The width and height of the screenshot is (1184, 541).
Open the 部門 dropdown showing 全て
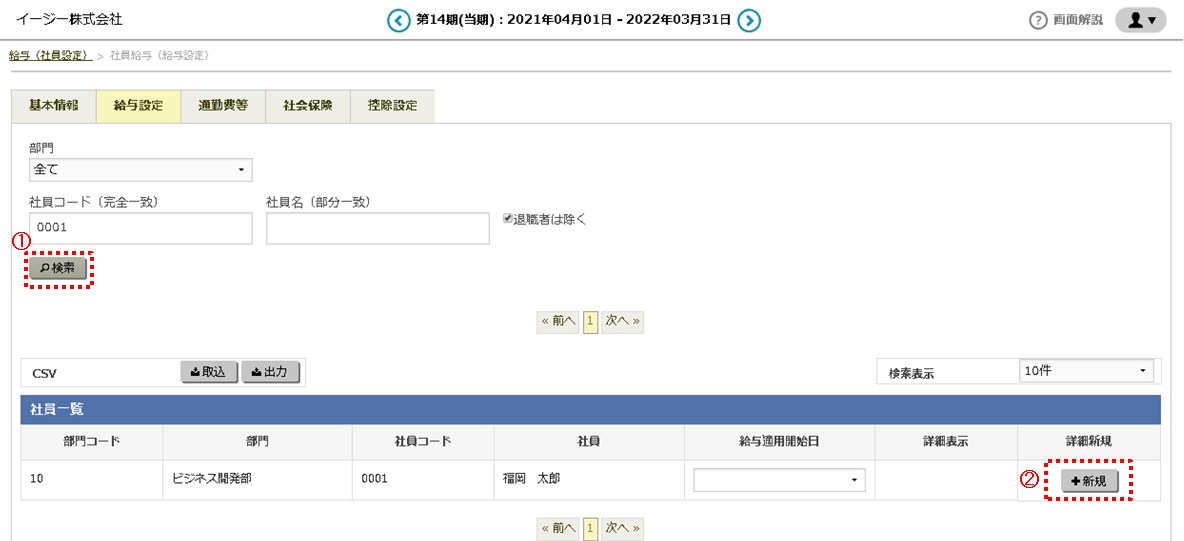140,170
